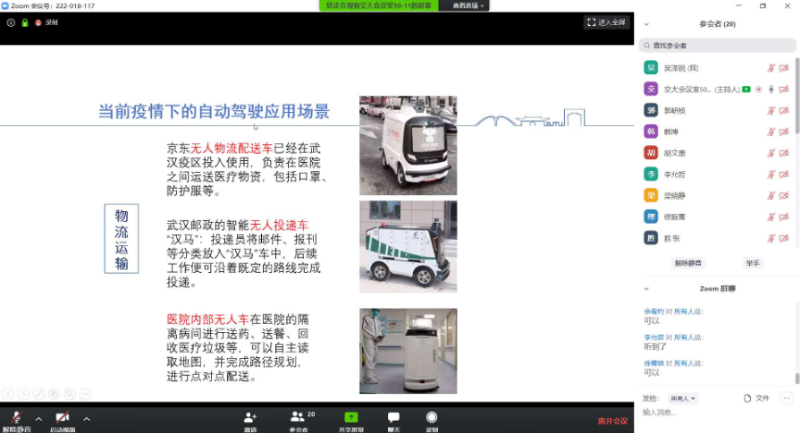Unmute microphone with 解除静音 in the toolbar
Screen dimensions: 800x433
tap(16, 421)
